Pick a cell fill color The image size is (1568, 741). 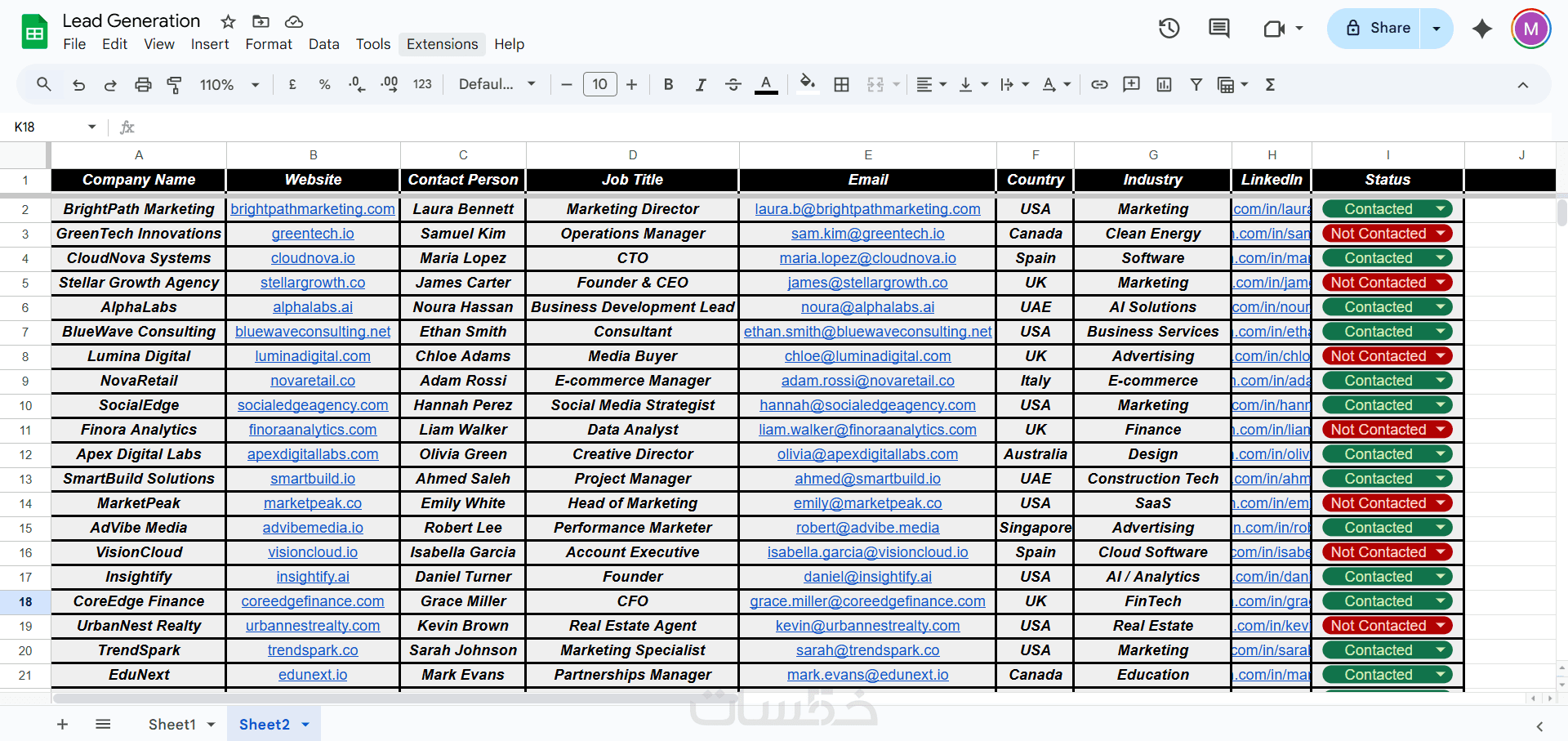[x=808, y=84]
